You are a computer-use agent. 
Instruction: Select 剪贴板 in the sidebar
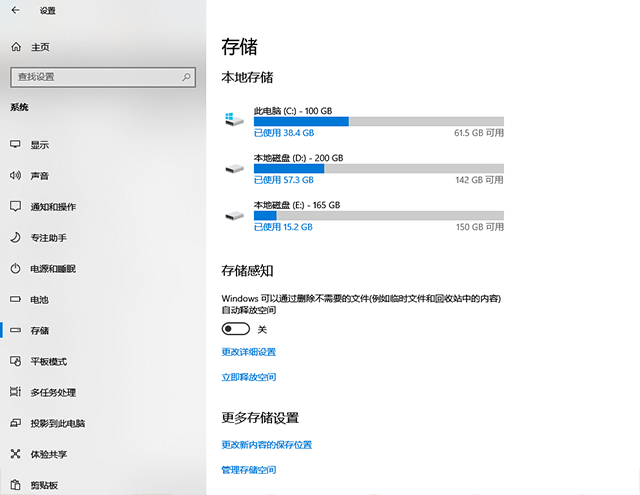coord(44,485)
